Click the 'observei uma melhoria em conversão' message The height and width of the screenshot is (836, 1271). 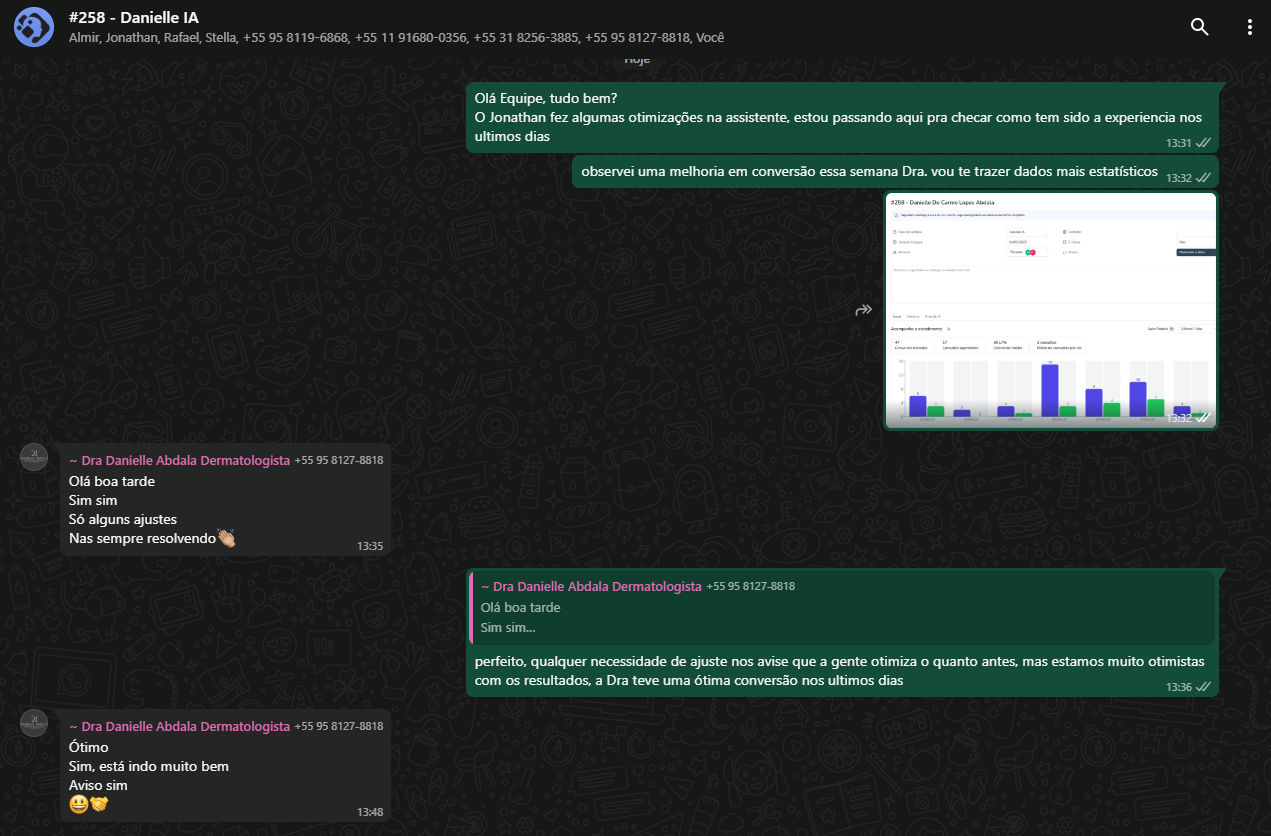pyautogui.click(x=870, y=172)
